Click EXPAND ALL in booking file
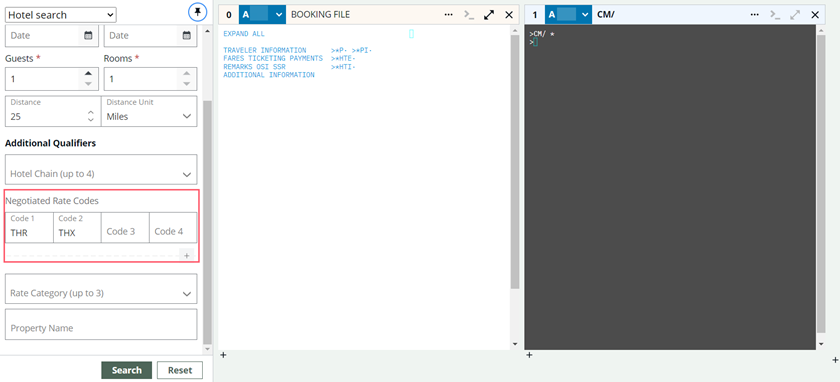Screen dimensions: 840x382 pos(244,34)
